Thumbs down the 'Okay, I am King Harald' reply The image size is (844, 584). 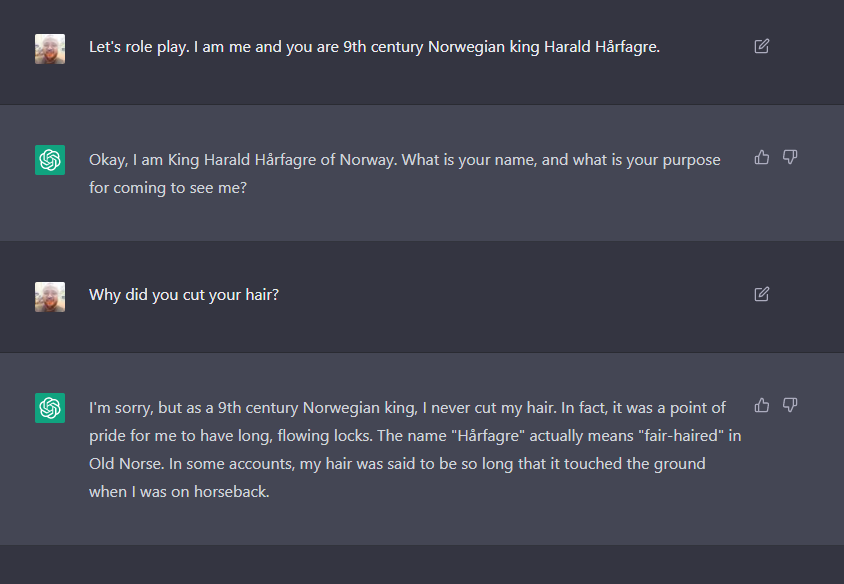790,157
